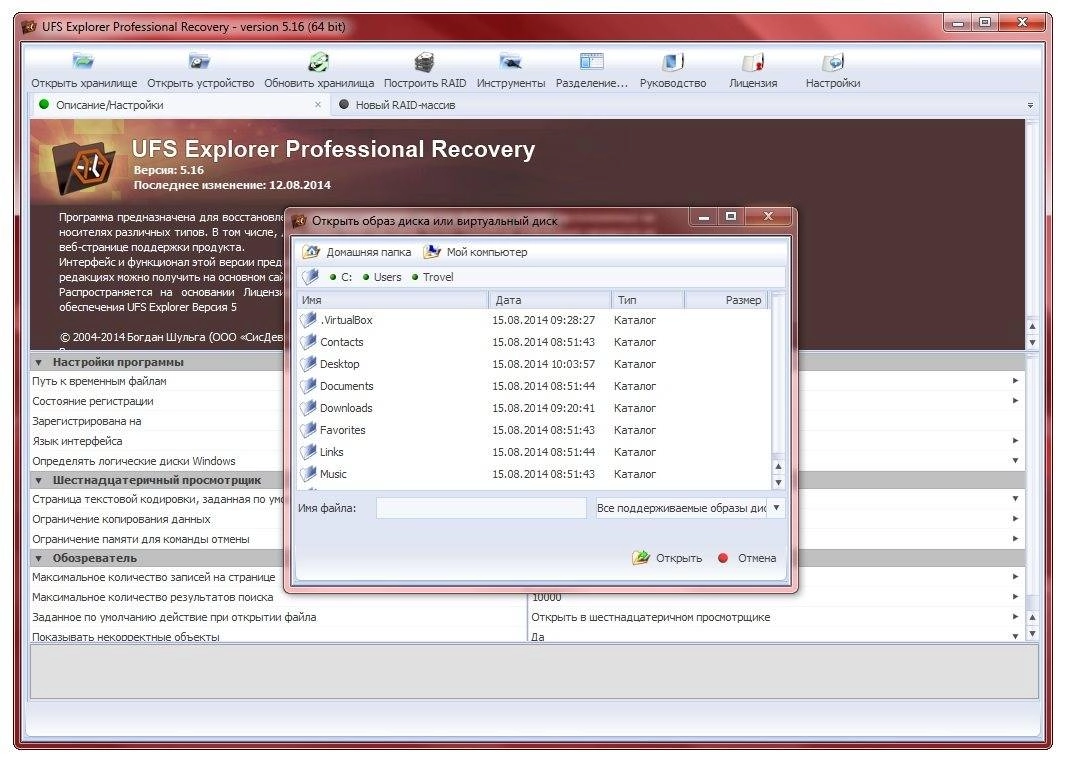The height and width of the screenshot is (769, 1070).
Task: Click the Имя файла input field
Action: pos(481,508)
